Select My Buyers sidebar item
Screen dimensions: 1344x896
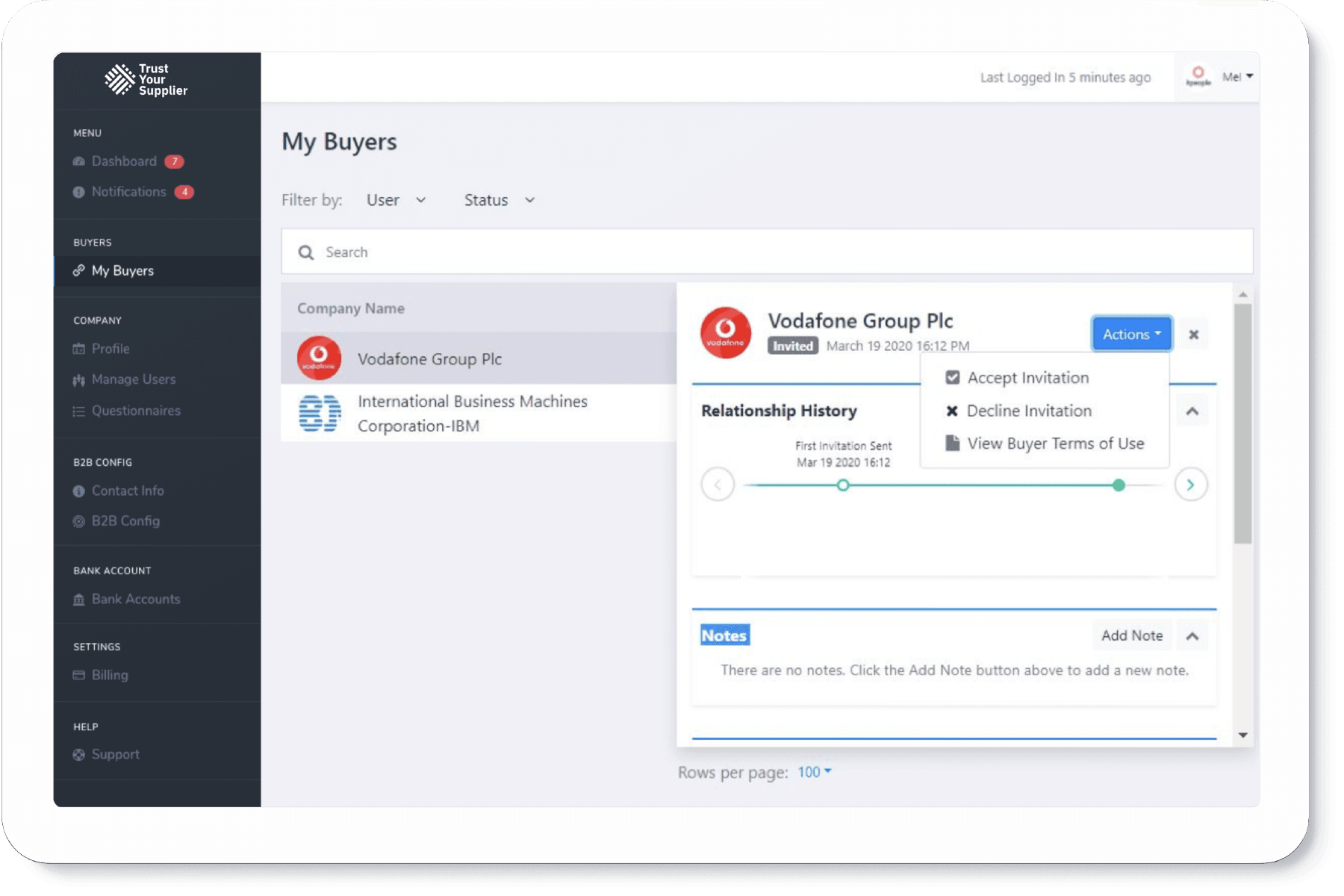coord(158,271)
